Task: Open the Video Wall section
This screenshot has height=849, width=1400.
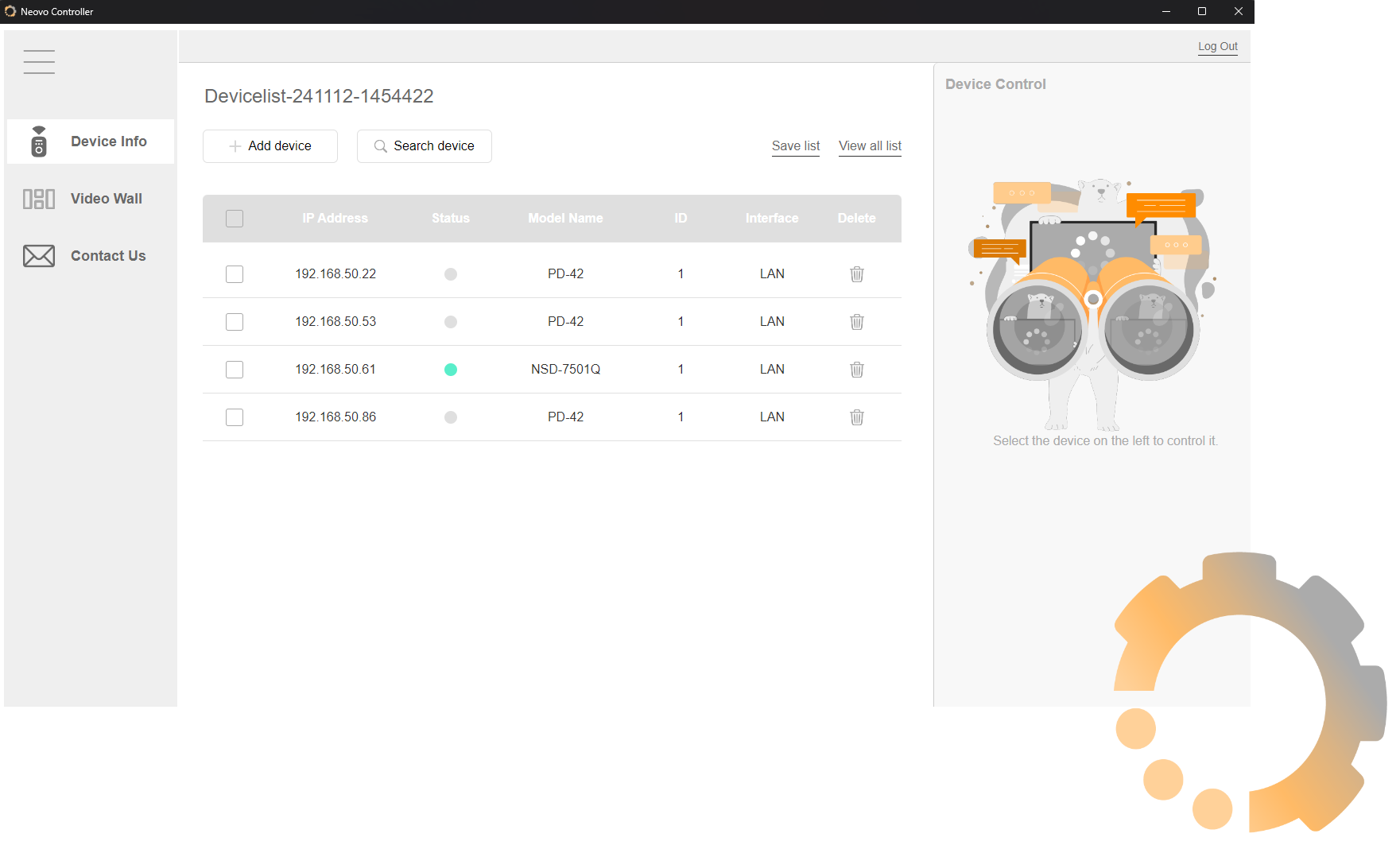Action: pos(106,199)
